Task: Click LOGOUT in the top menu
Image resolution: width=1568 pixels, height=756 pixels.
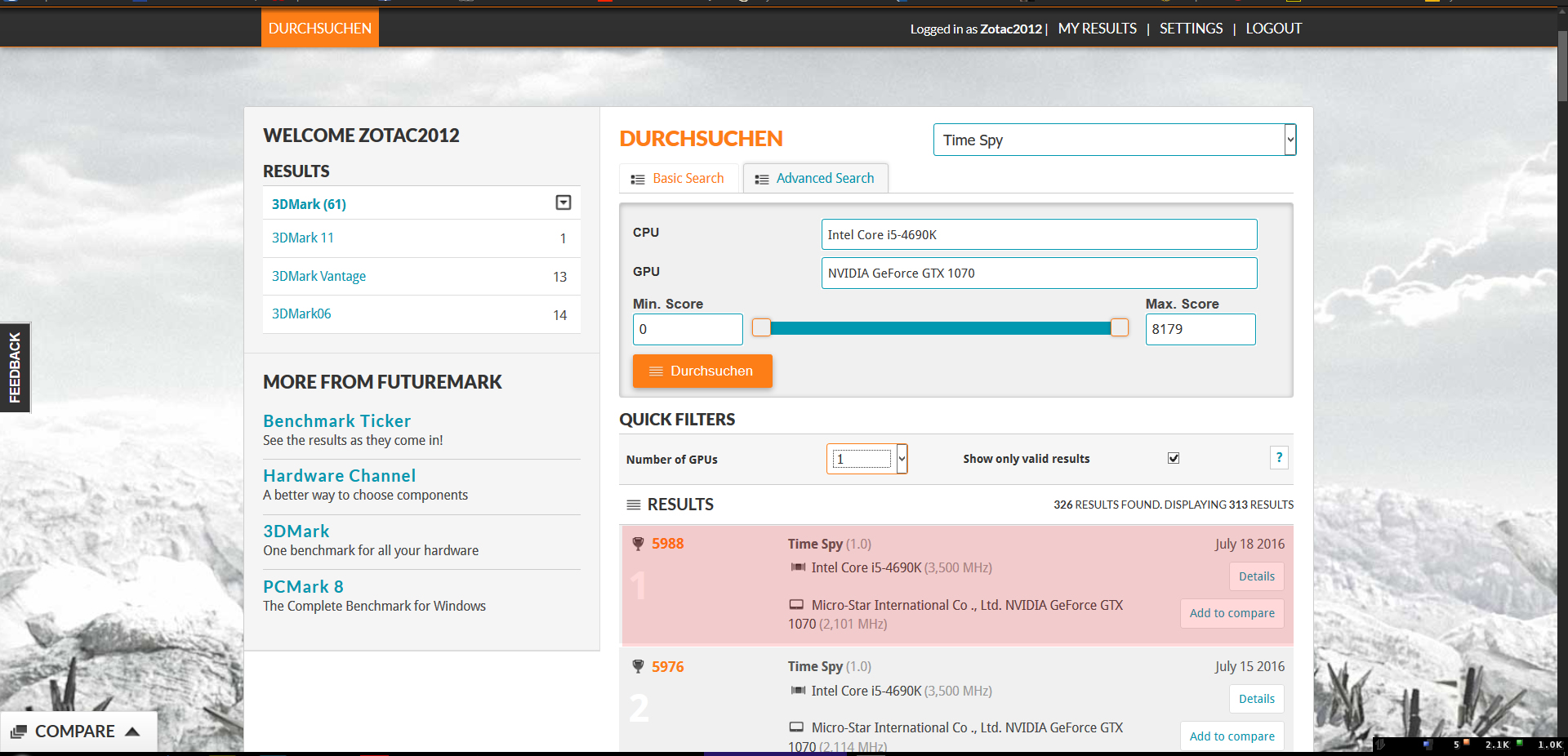Action: coord(1273,29)
